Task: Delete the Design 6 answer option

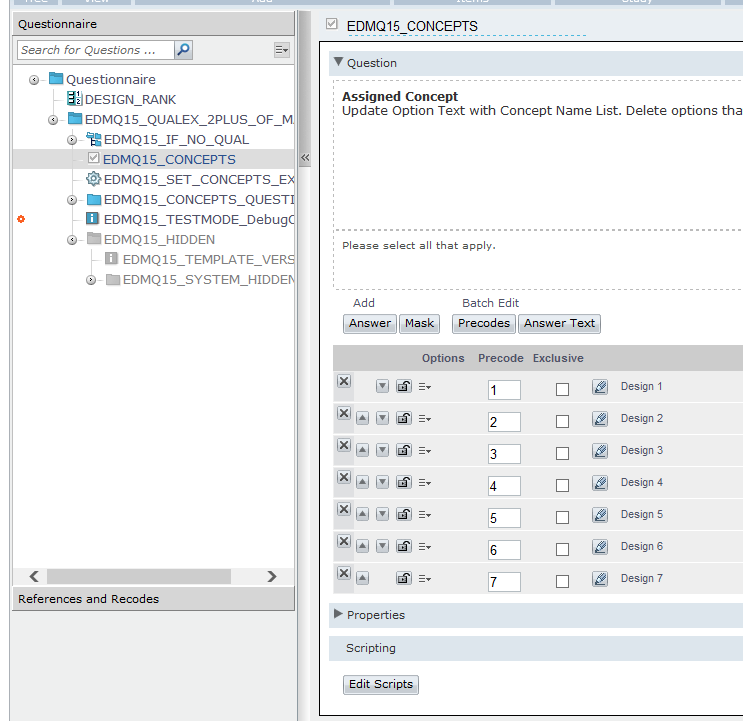Action: pyautogui.click(x=344, y=541)
